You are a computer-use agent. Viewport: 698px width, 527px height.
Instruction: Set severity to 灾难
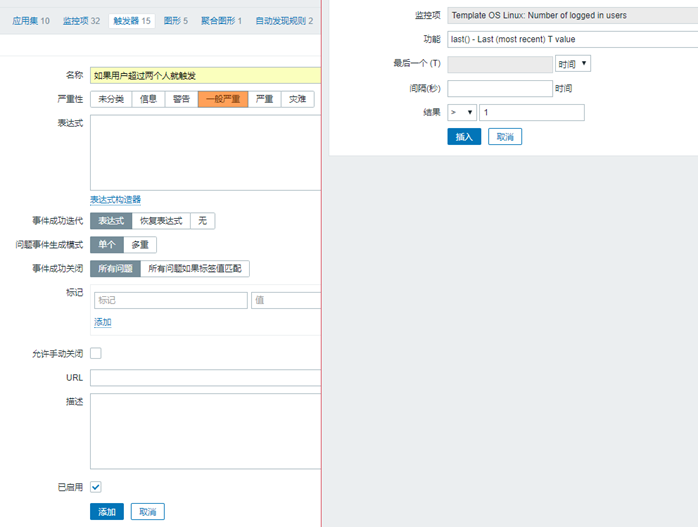[297, 99]
